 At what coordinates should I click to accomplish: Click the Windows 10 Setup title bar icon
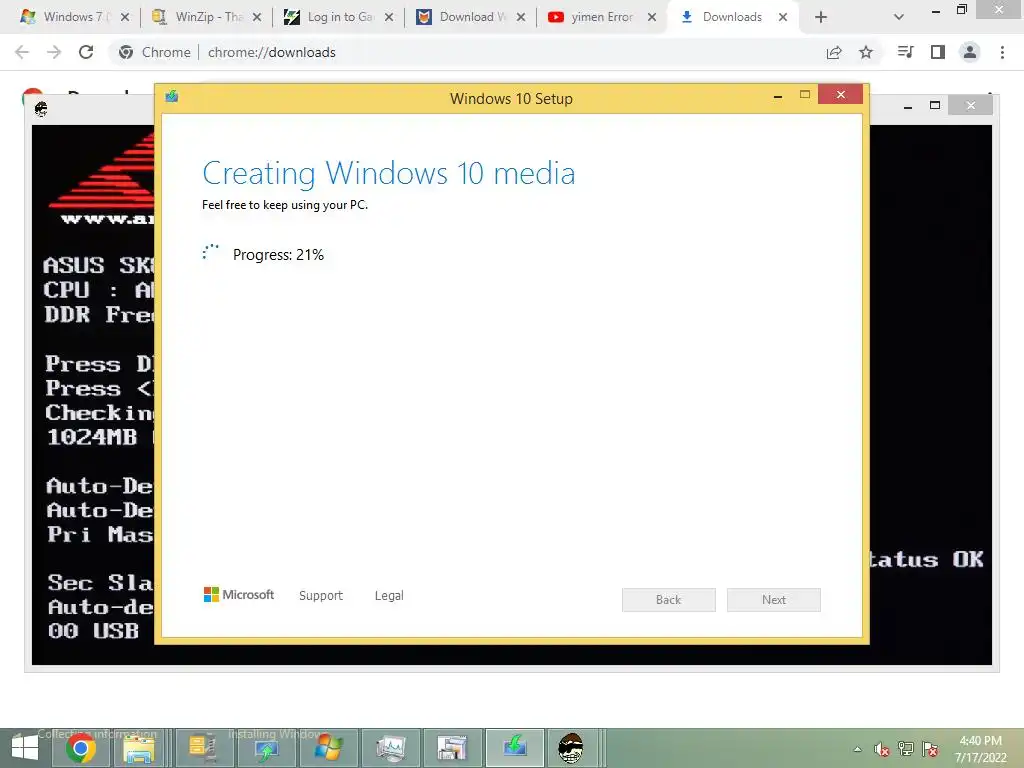[x=172, y=97]
